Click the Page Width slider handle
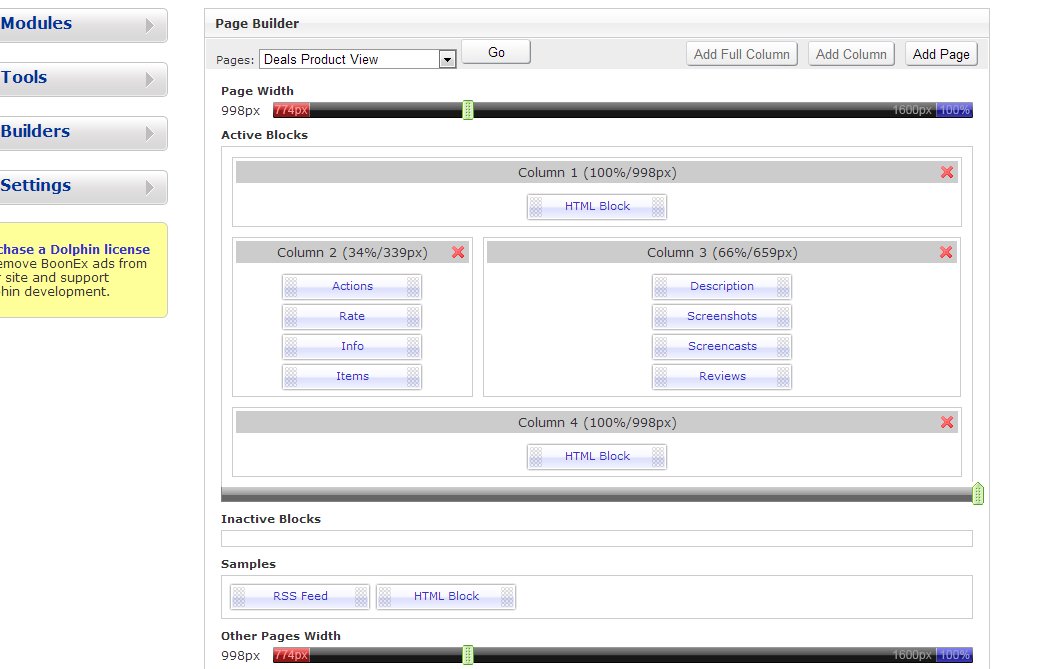This screenshot has height=669, width=1057. [x=468, y=110]
